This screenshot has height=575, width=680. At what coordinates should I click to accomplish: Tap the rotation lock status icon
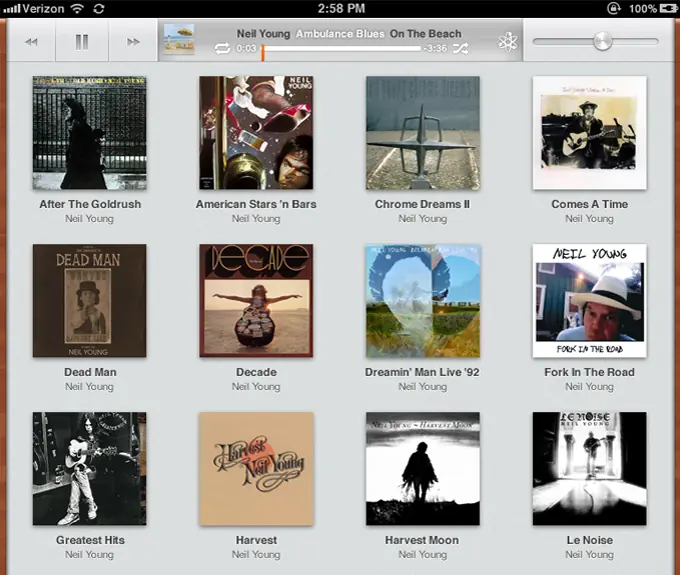tap(614, 9)
